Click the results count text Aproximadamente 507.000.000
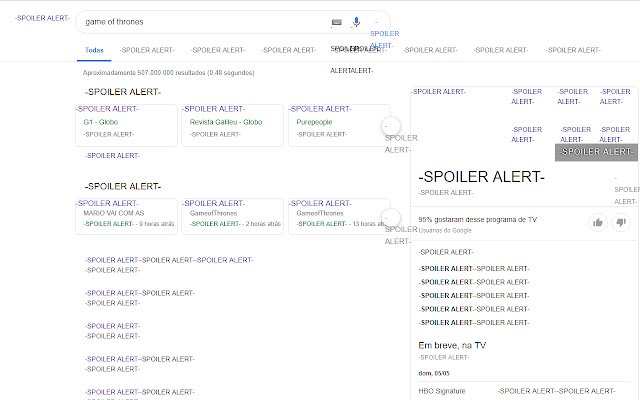The width and height of the screenshot is (640, 400). tap(169, 73)
